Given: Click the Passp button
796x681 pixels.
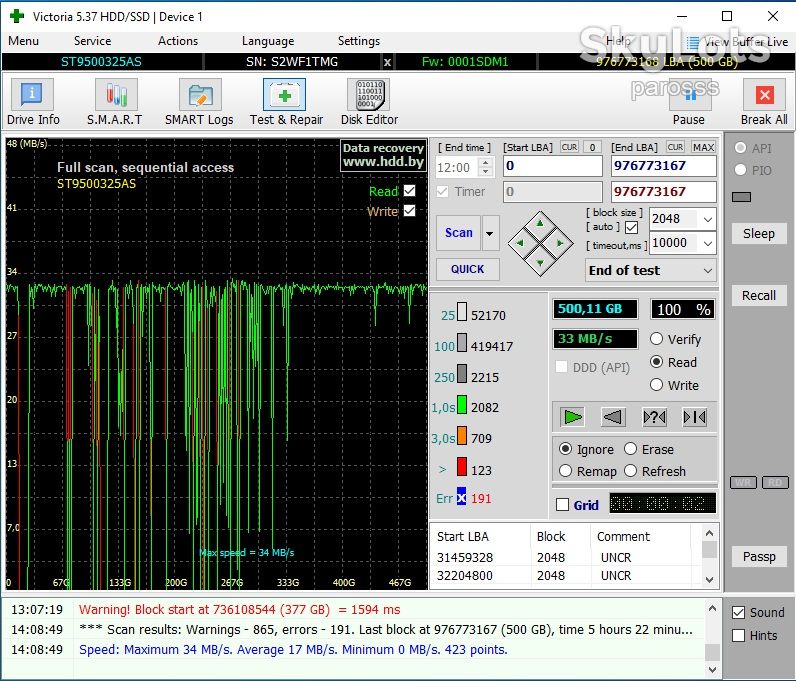Looking at the screenshot, I should pos(759,557).
